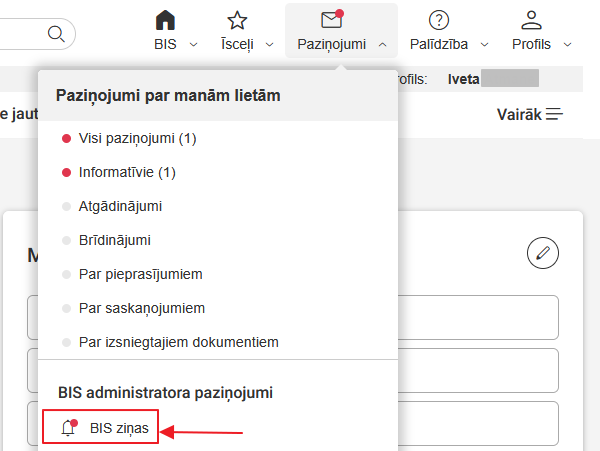Viewport: 600px width, 451px height.
Task: Expand the BIS dropdown chevron
Action: click(x=194, y=45)
